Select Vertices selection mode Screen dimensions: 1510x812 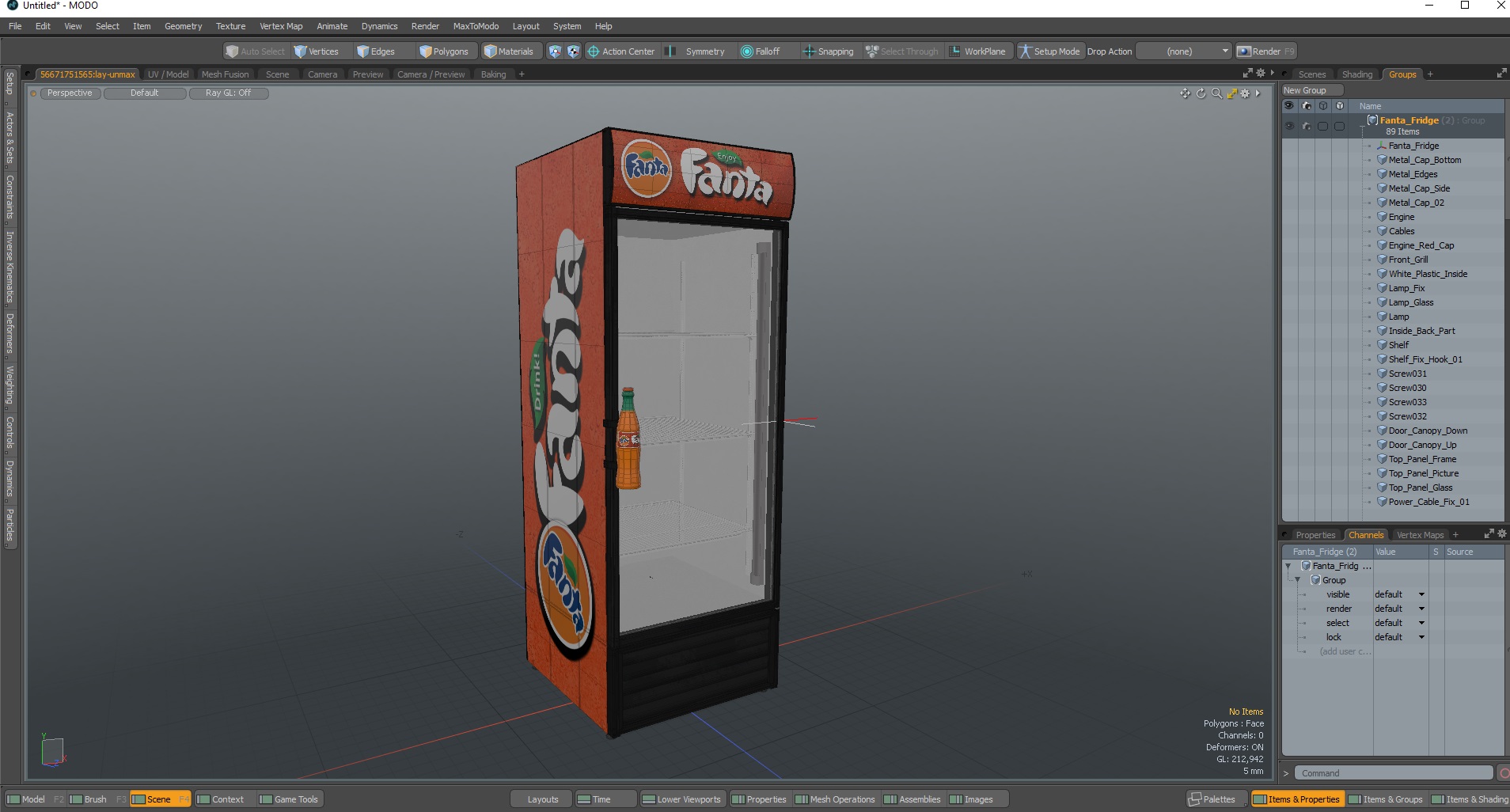317,51
